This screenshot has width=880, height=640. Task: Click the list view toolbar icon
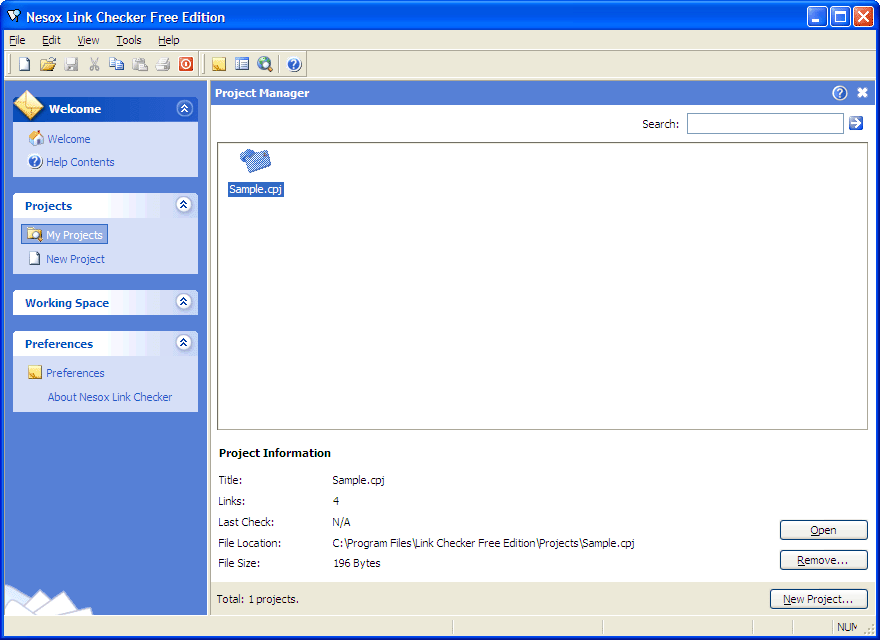pos(242,65)
